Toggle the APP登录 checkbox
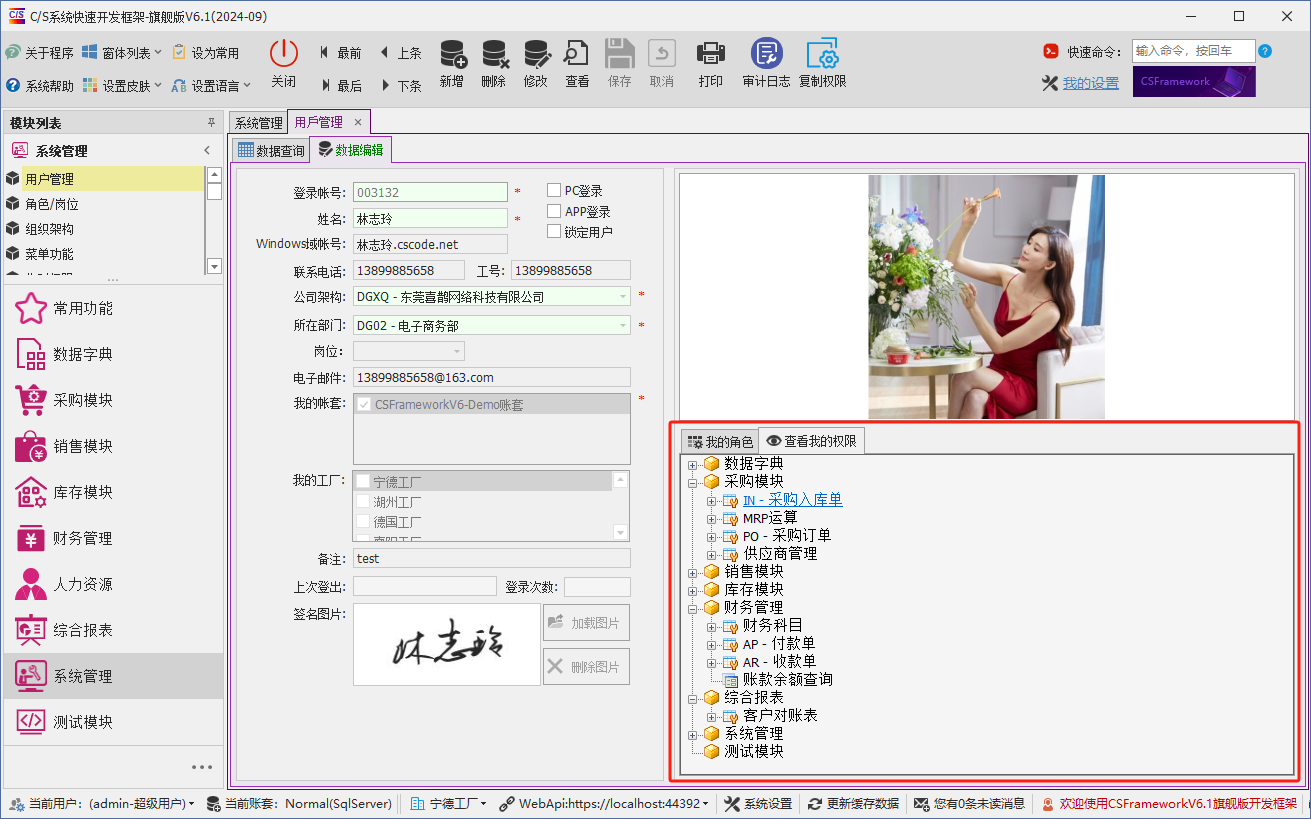 click(x=554, y=211)
